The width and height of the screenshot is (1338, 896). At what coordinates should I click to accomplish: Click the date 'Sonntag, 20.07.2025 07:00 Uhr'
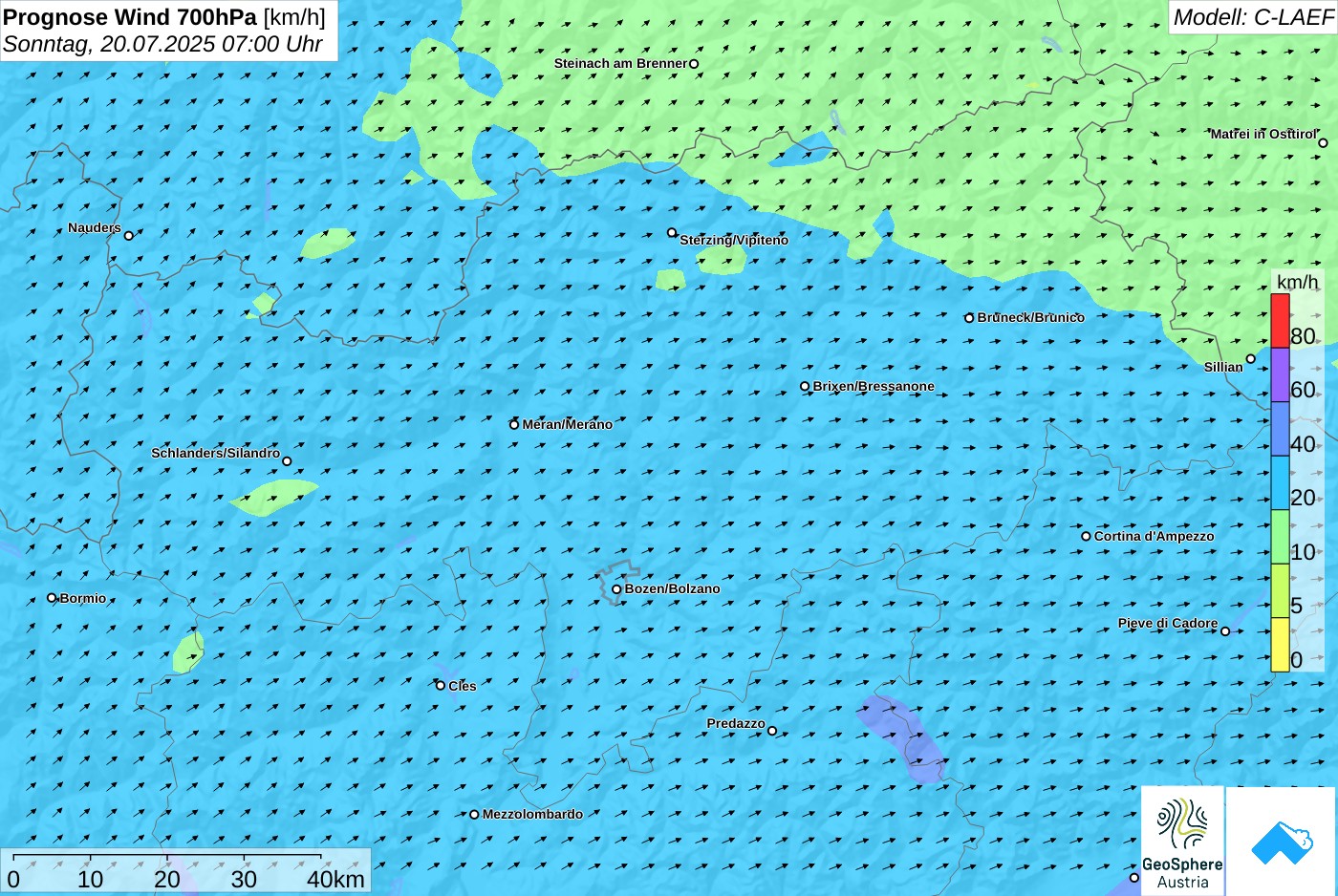pyautogui.click(x=162, y=44)
